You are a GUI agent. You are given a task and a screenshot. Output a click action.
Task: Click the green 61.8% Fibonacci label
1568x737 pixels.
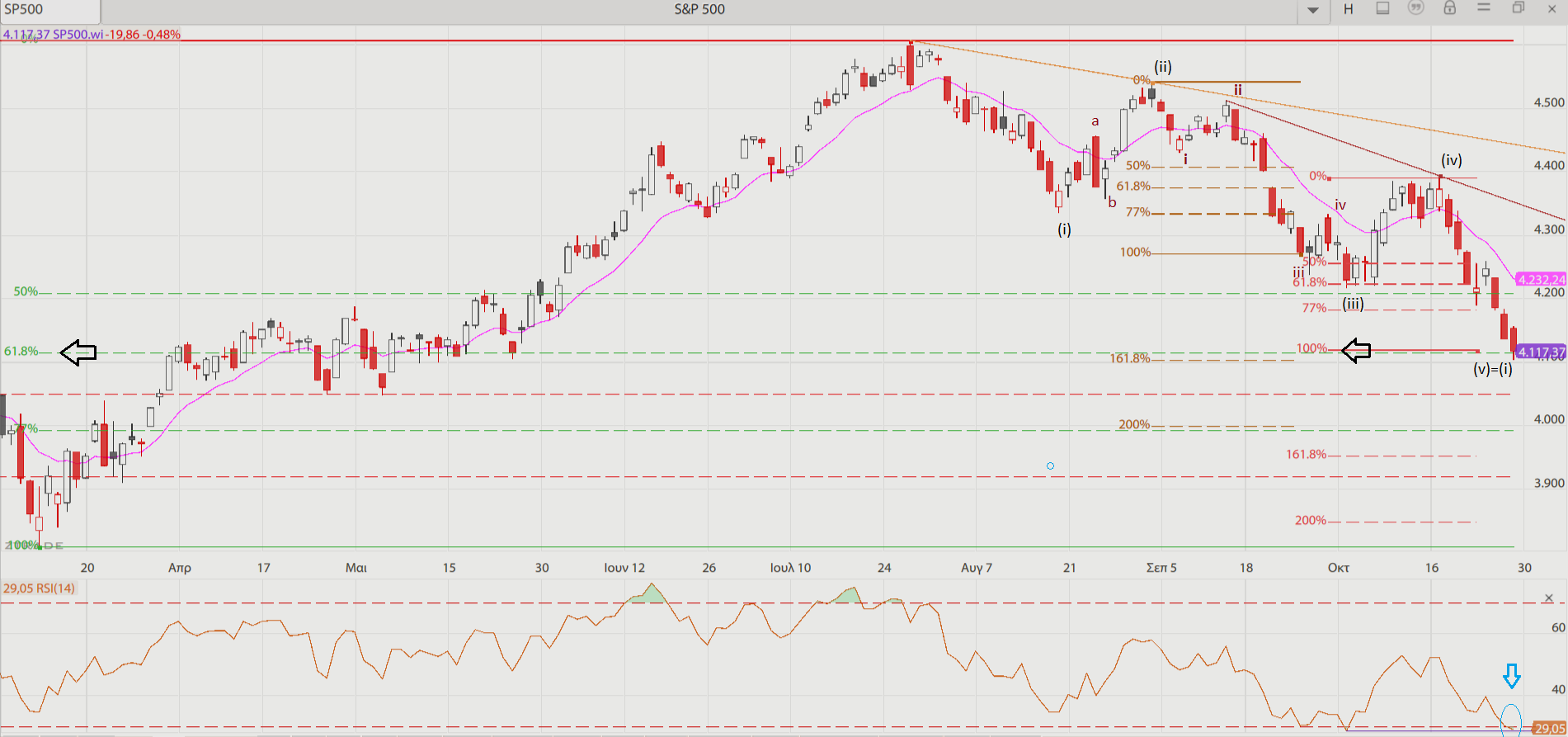point(21,351)
